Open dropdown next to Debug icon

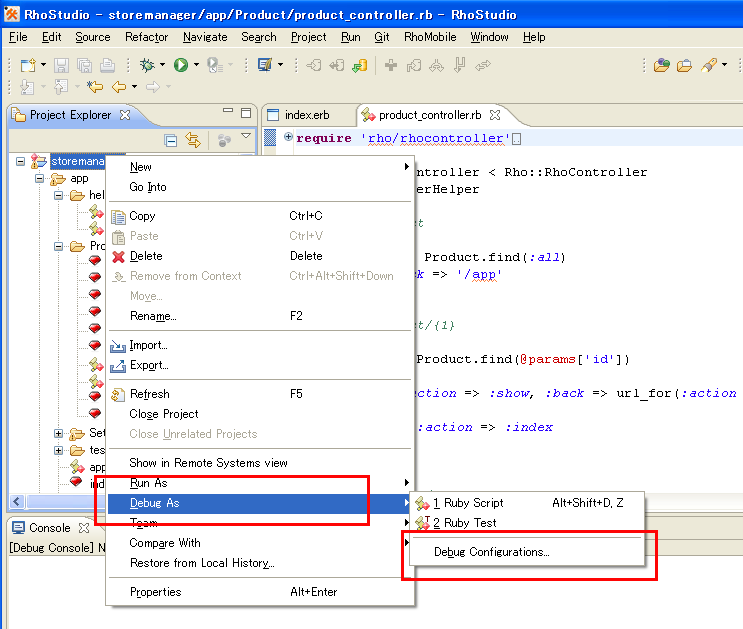click(163, 64)
